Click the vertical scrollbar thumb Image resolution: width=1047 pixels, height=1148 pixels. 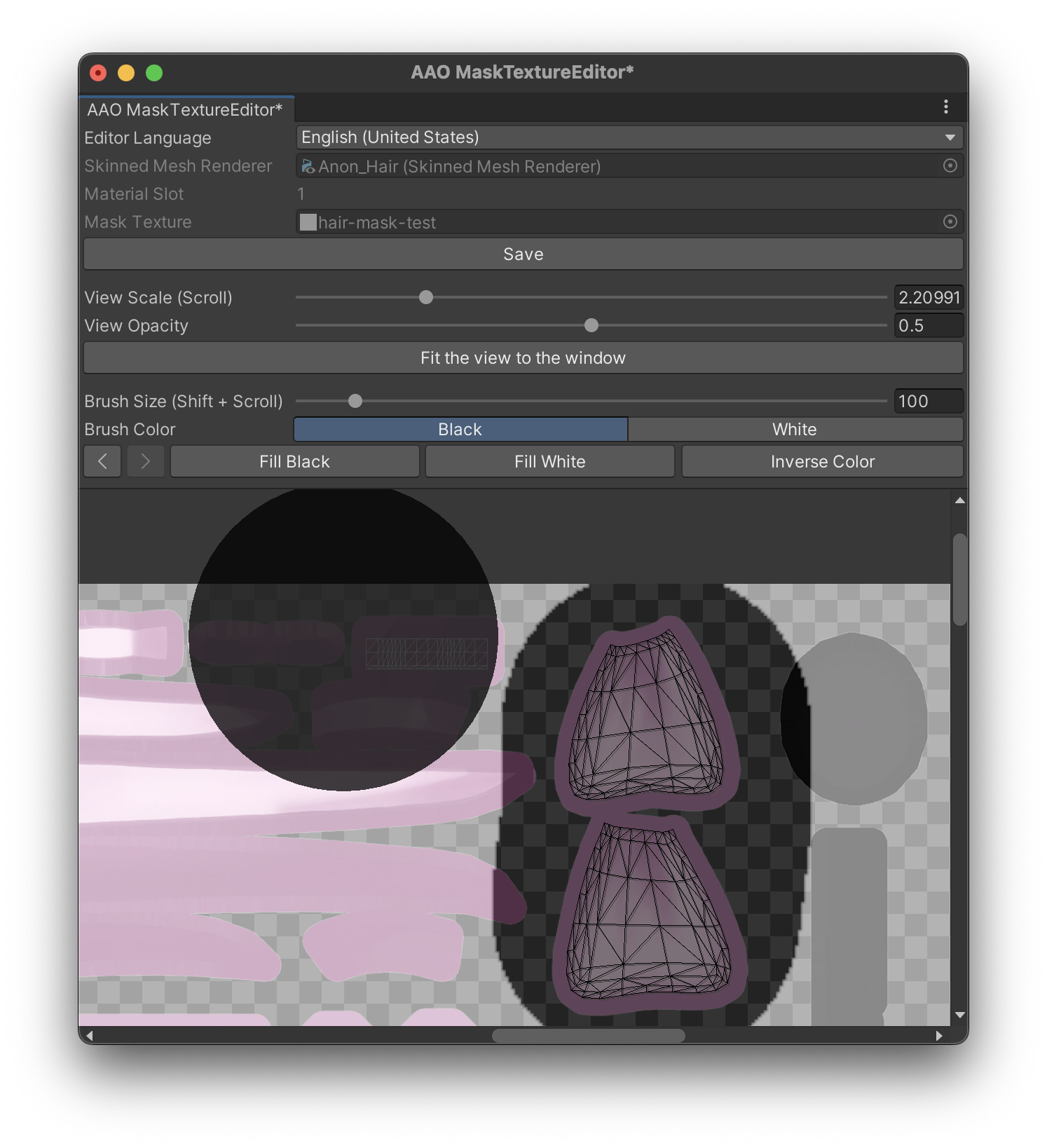tap(960, 580)
